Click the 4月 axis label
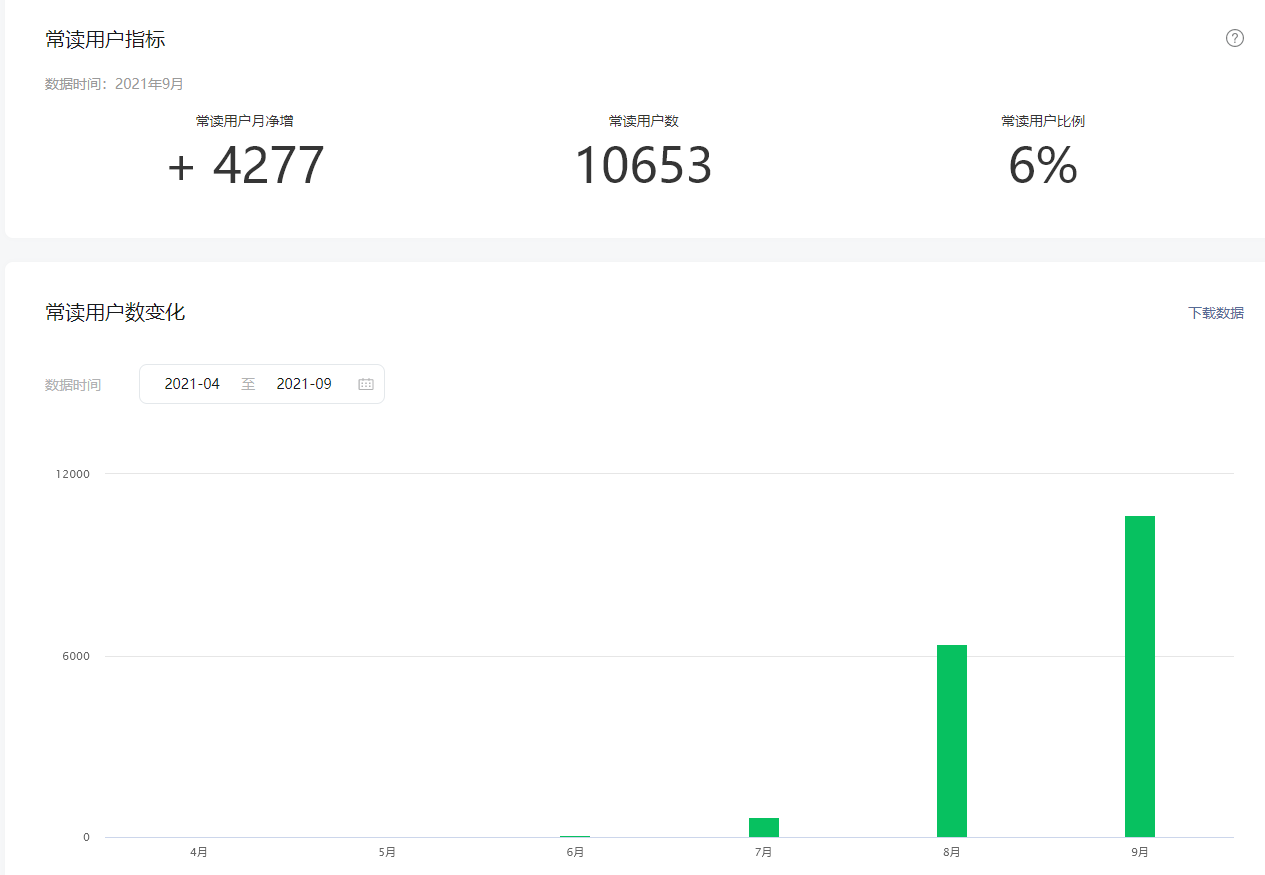1265x875 pixels. pos(199,852)
